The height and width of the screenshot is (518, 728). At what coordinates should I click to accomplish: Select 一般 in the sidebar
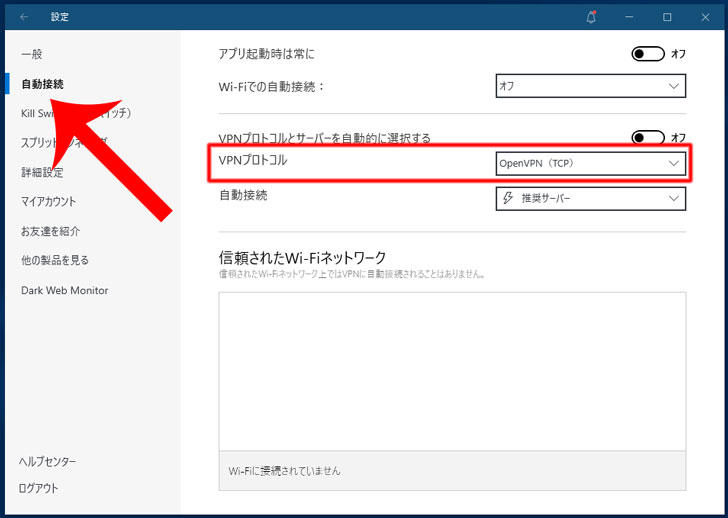coord(32,54)
